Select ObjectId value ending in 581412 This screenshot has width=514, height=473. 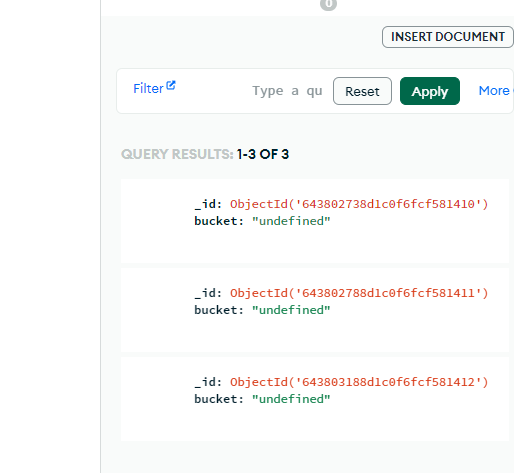pyautogui.click(x=359, y=382)
